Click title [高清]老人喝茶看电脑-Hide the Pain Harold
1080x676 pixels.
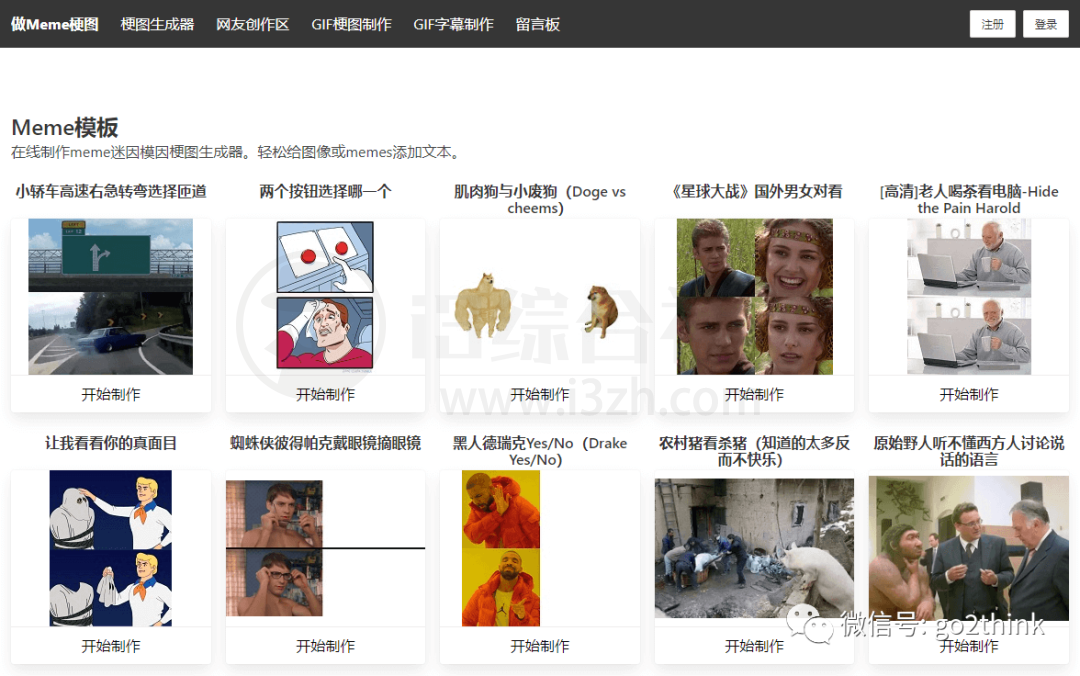coord(968,200)
